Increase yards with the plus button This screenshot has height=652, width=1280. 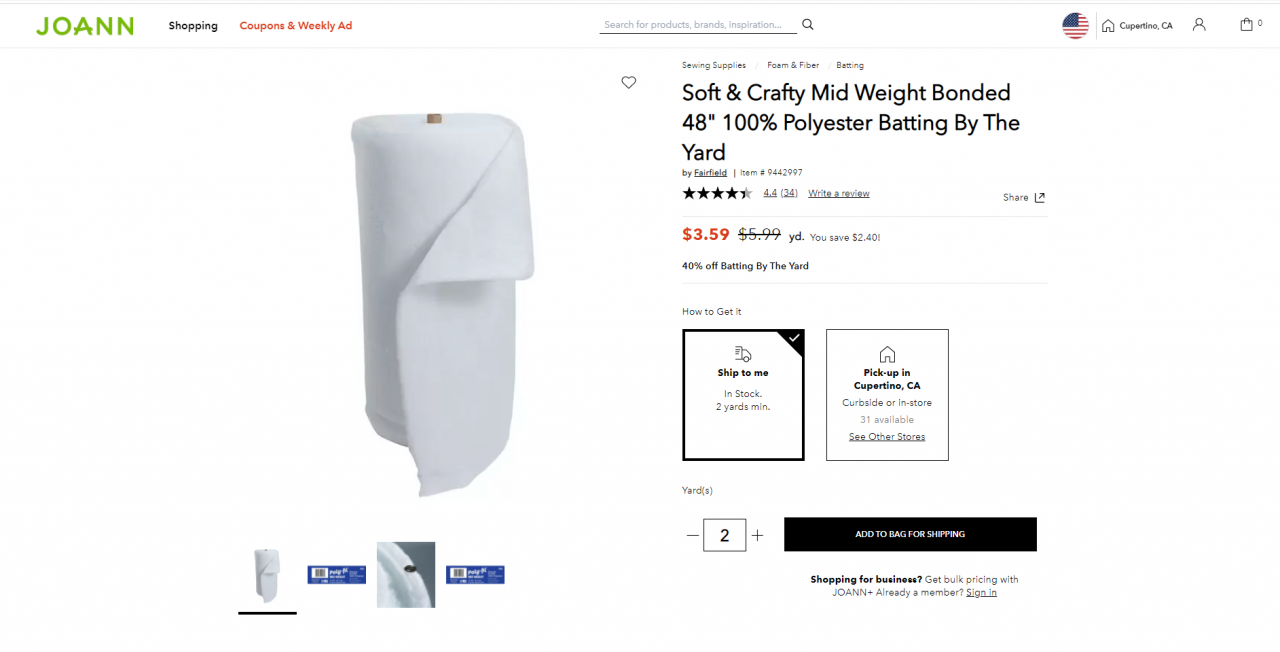coord(757,535)
